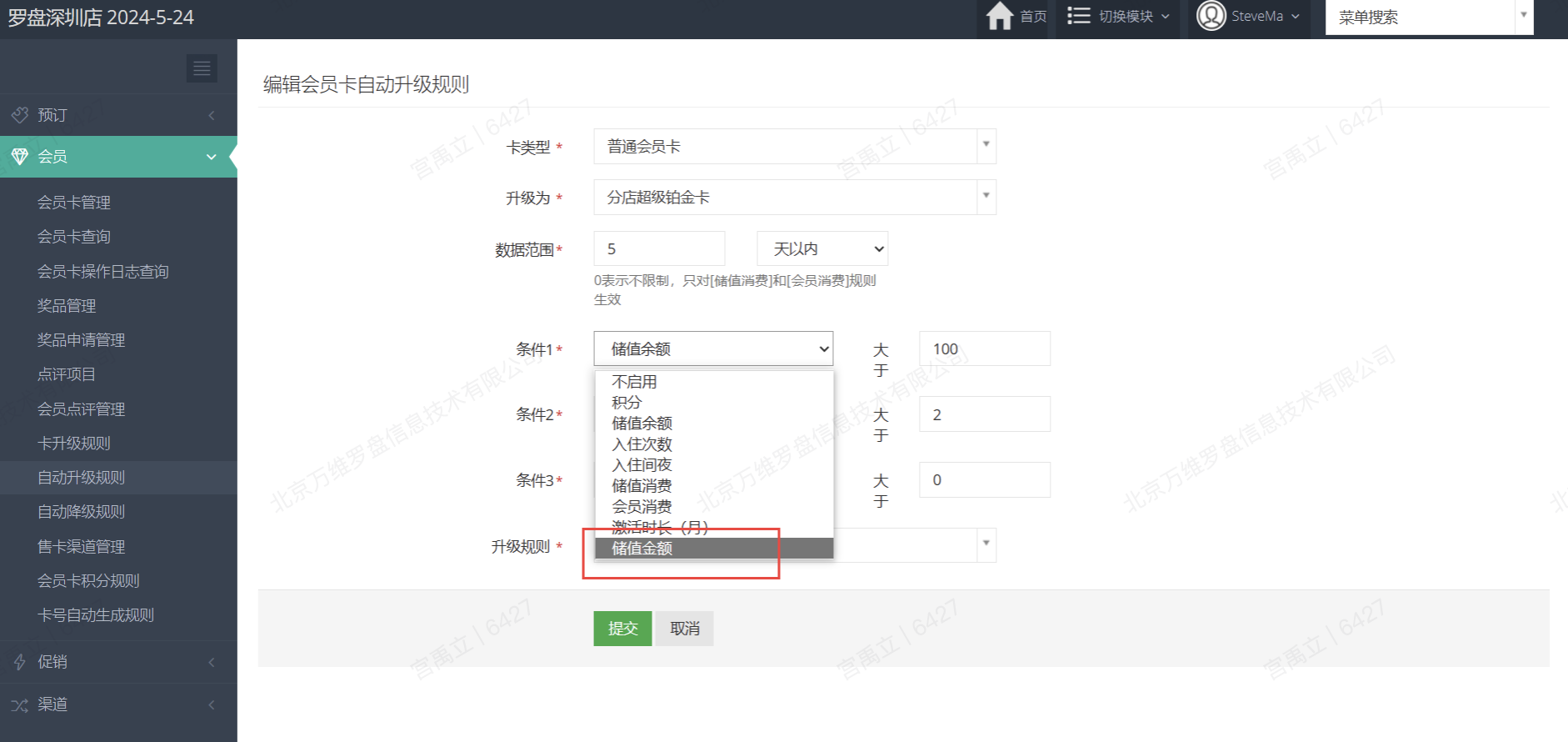Click the 预订 handshake icon

pyautogui.click(x=20, y=114)
